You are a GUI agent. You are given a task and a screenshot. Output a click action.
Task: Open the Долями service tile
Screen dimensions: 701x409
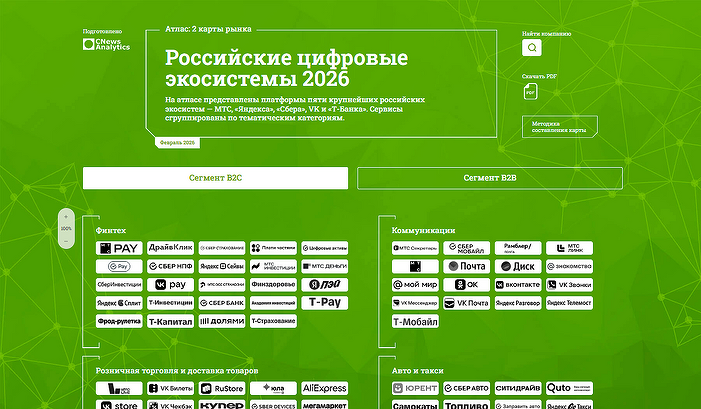222,321
